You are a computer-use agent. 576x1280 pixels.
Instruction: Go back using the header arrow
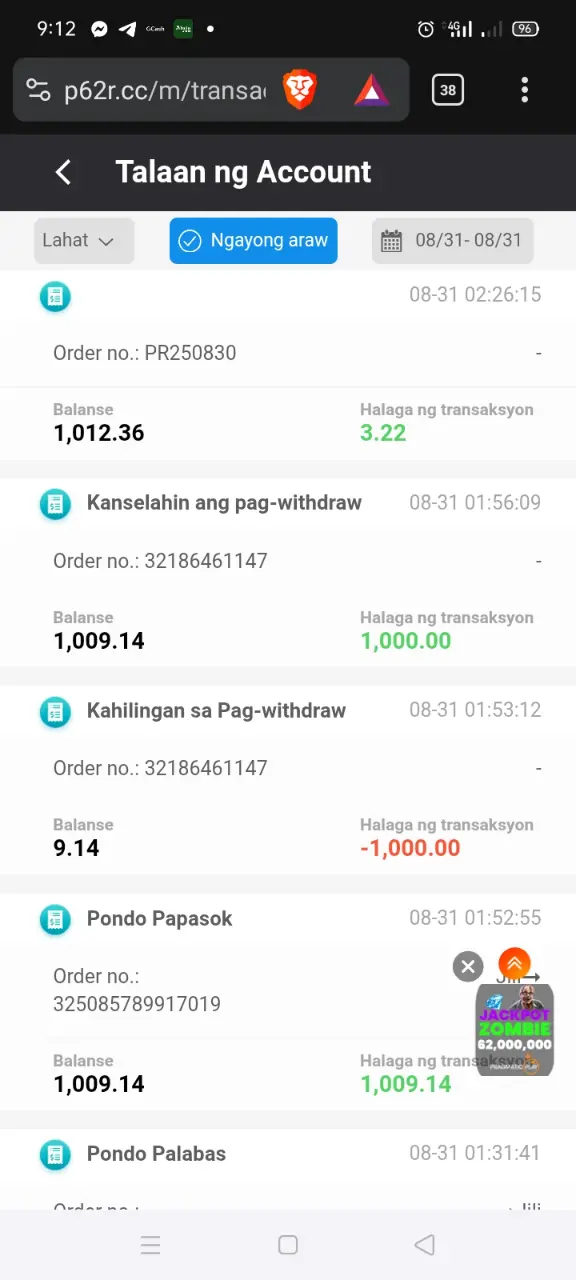click(x=63, y=172)
